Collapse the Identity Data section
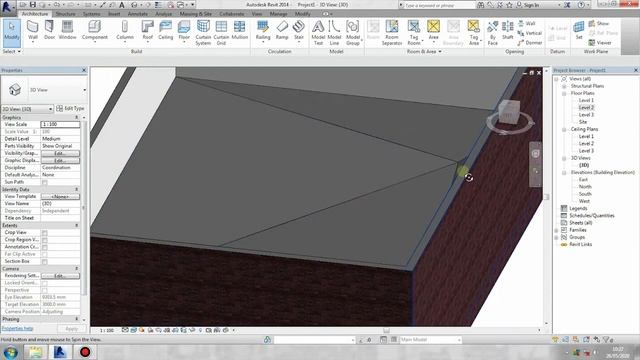This screenshot has height=360, width=640. tap(76, 189)
